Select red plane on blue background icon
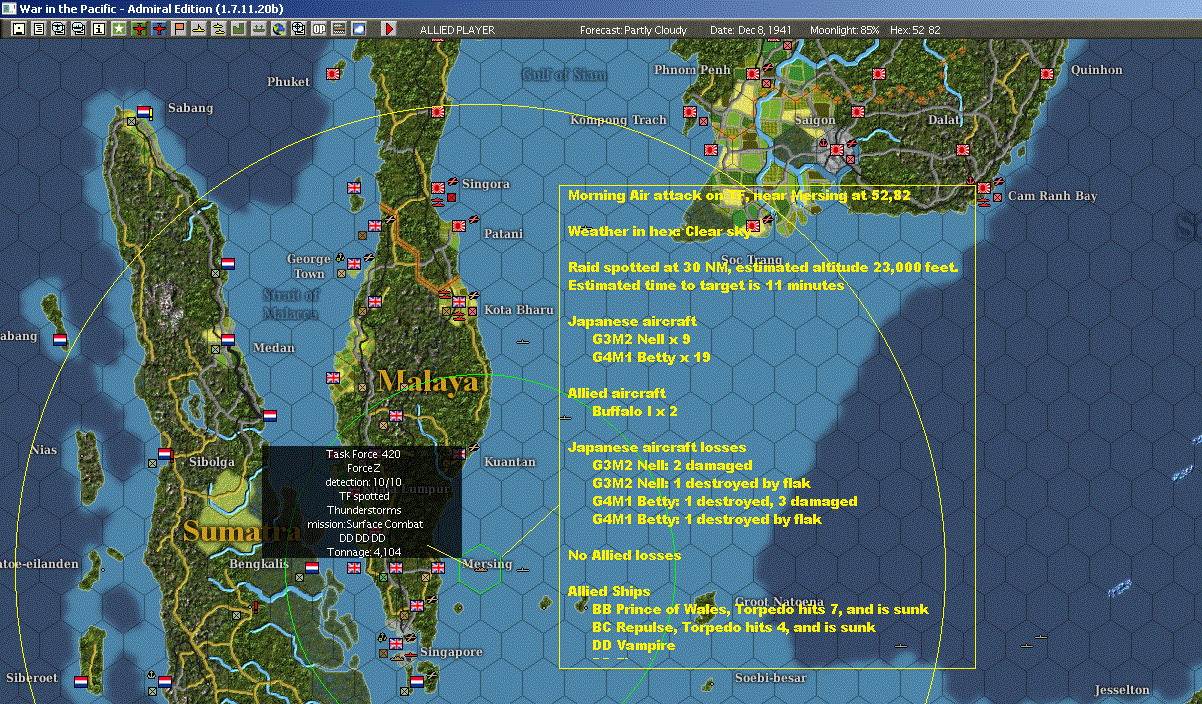1202x704 pixels. pyautogui.click(x=159, y=30)
